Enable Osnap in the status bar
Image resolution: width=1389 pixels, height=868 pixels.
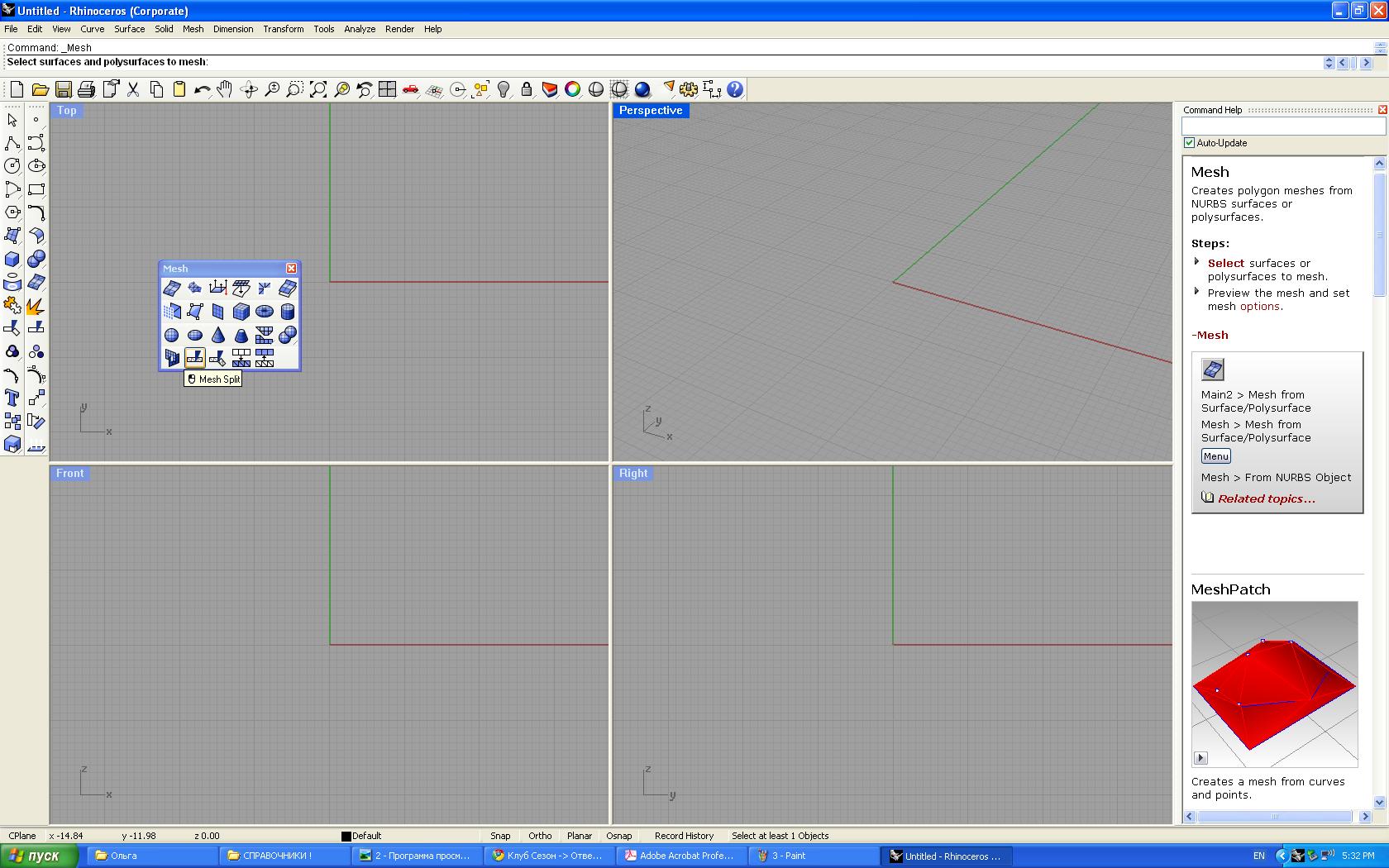click(x=618, y=836)
